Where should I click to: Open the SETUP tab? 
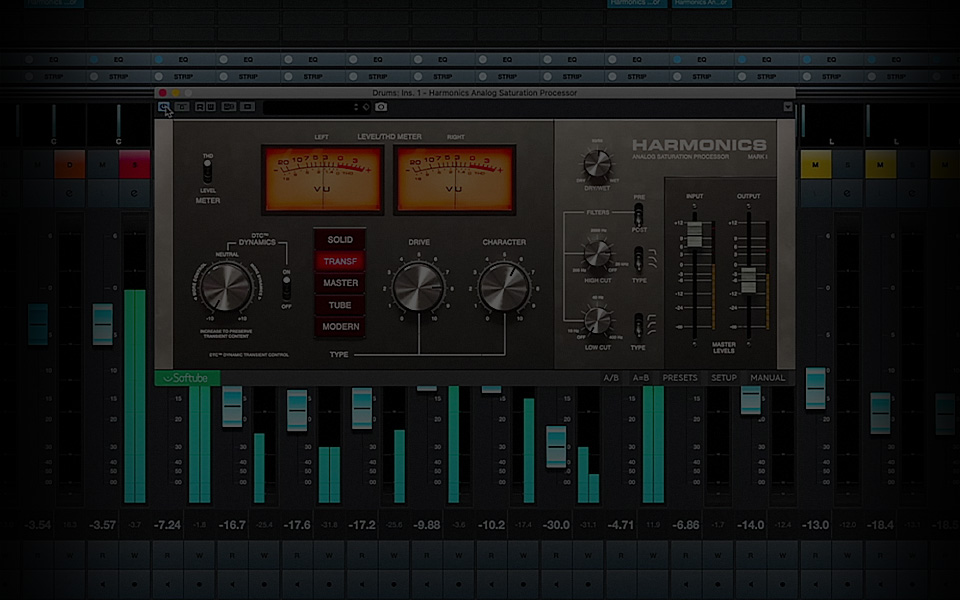coord(724,378)
